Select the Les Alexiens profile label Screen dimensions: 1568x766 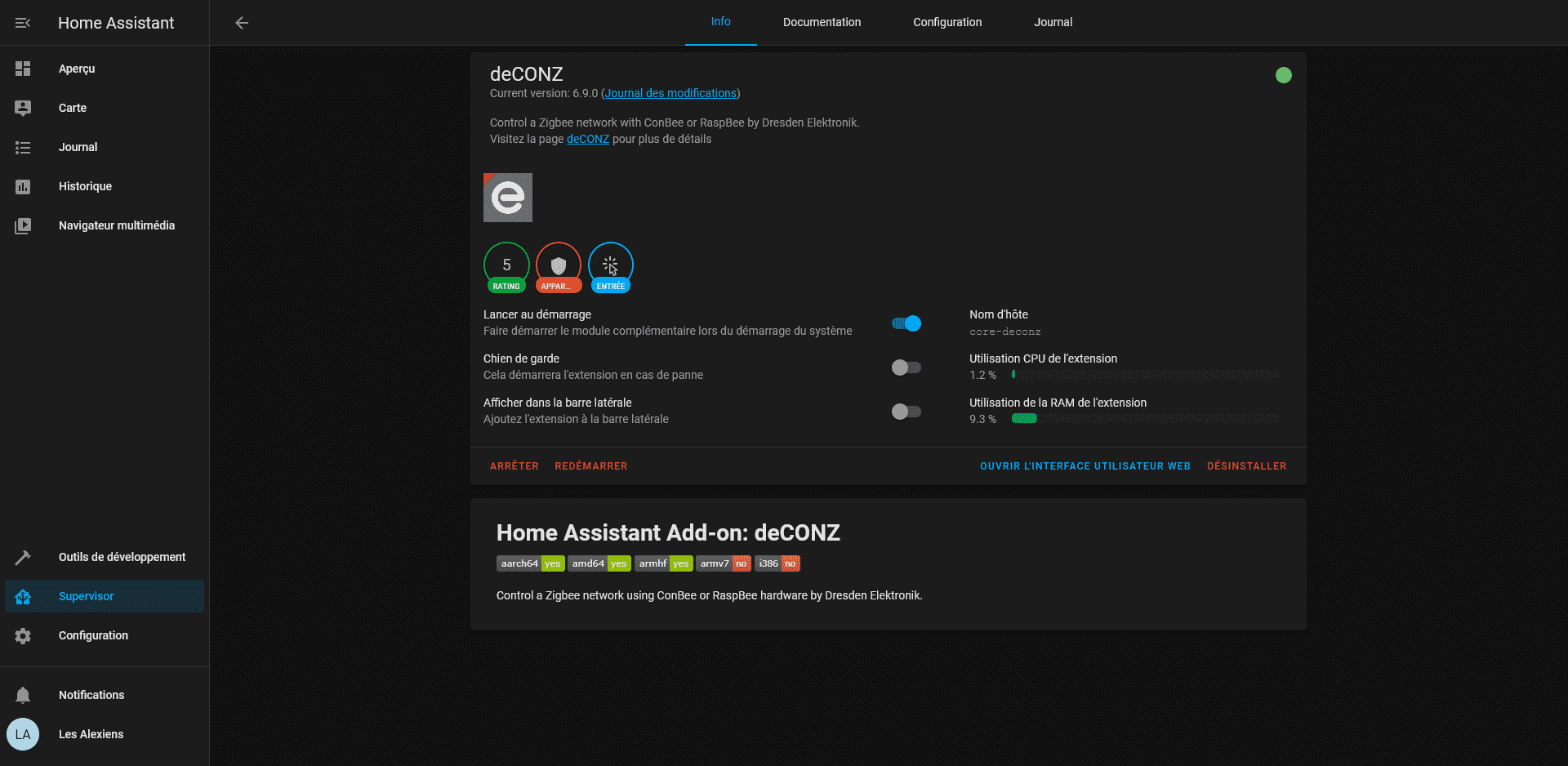coord(91,734)
